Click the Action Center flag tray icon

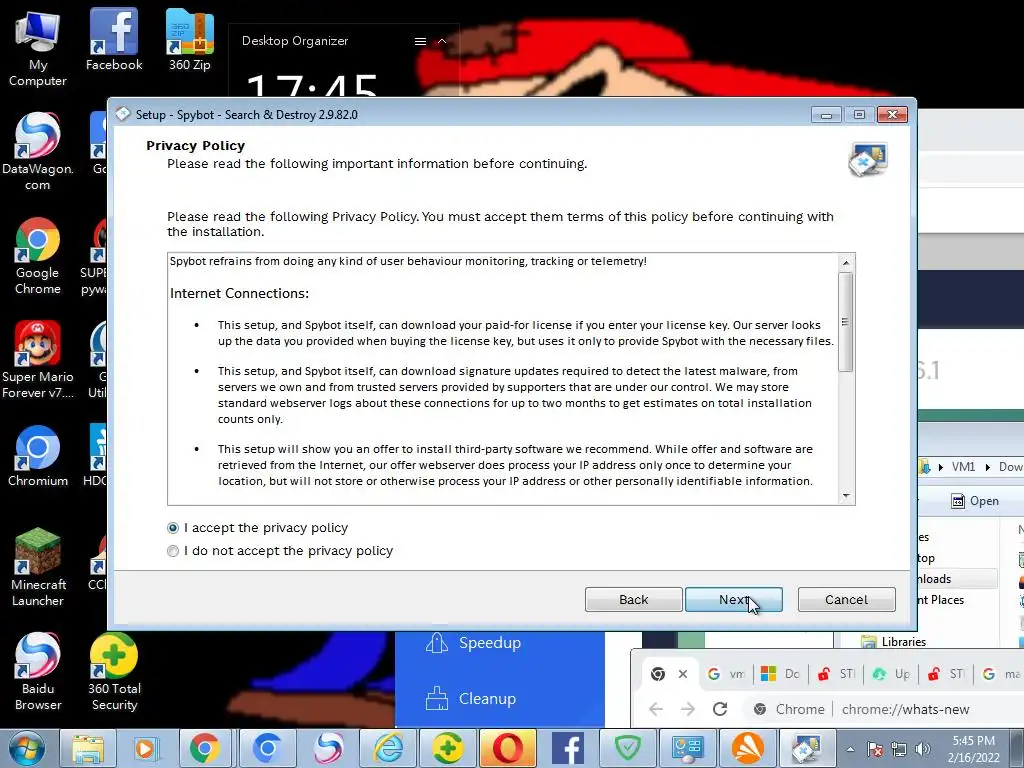(x=875, y=749)
